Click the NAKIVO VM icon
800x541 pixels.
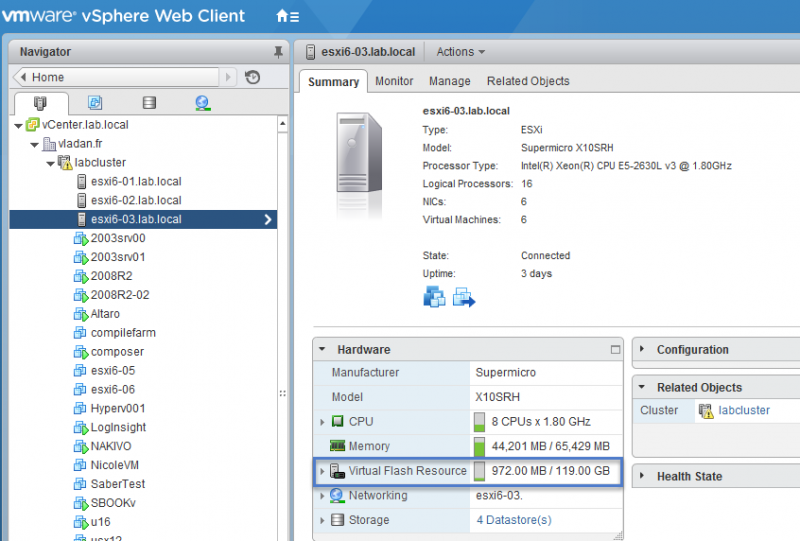81,447
